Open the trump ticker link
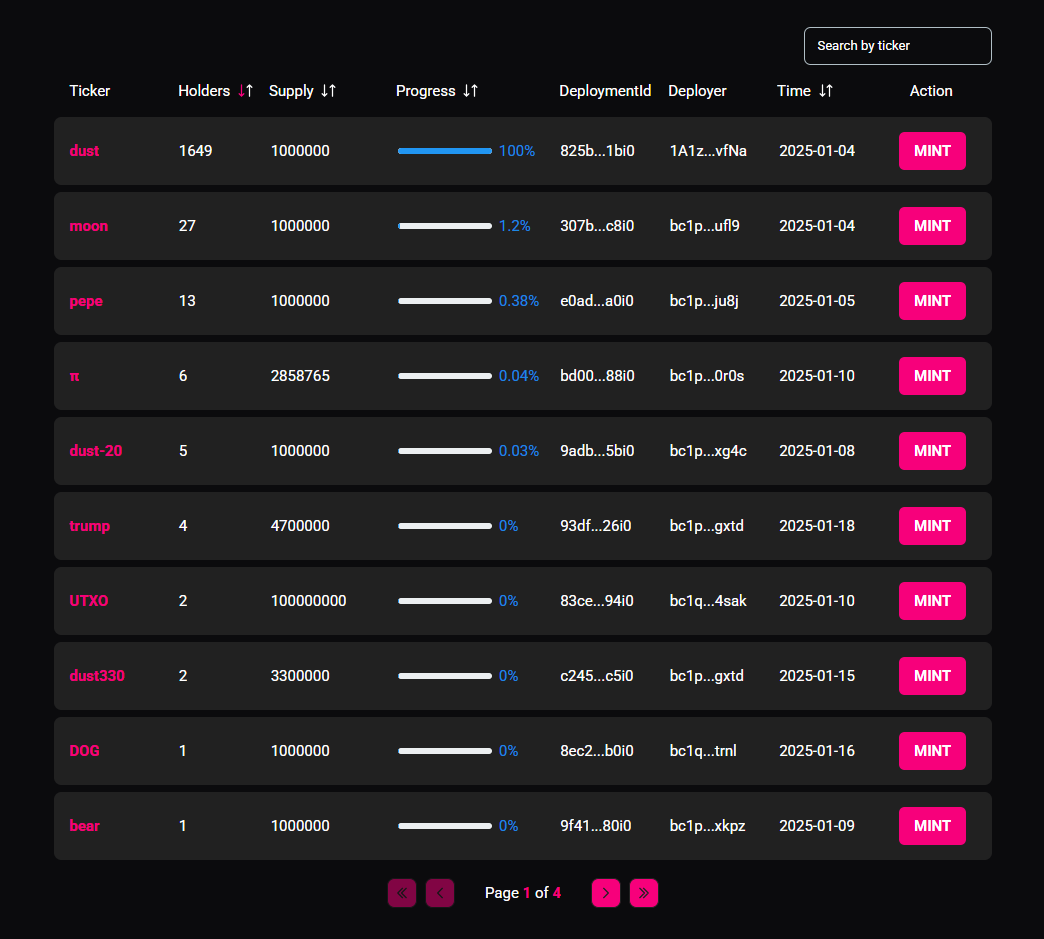 pyautogui.click(x=90, y=526)
